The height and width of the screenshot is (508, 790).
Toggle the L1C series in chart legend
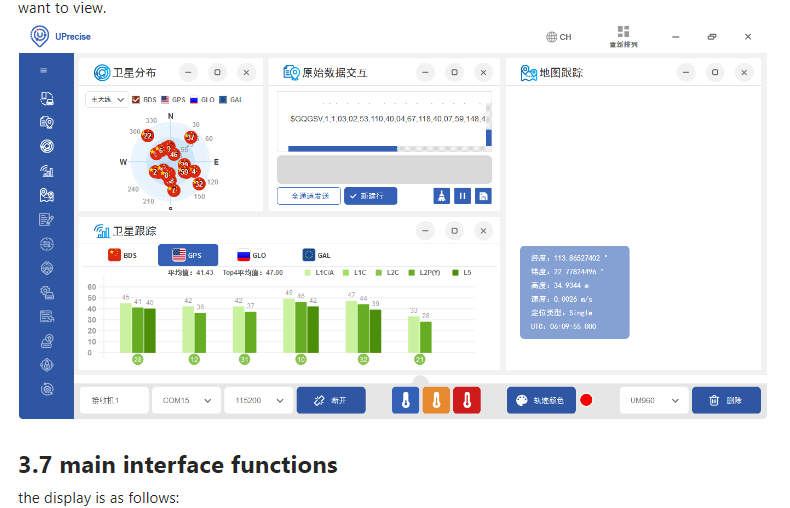[354, 273]
